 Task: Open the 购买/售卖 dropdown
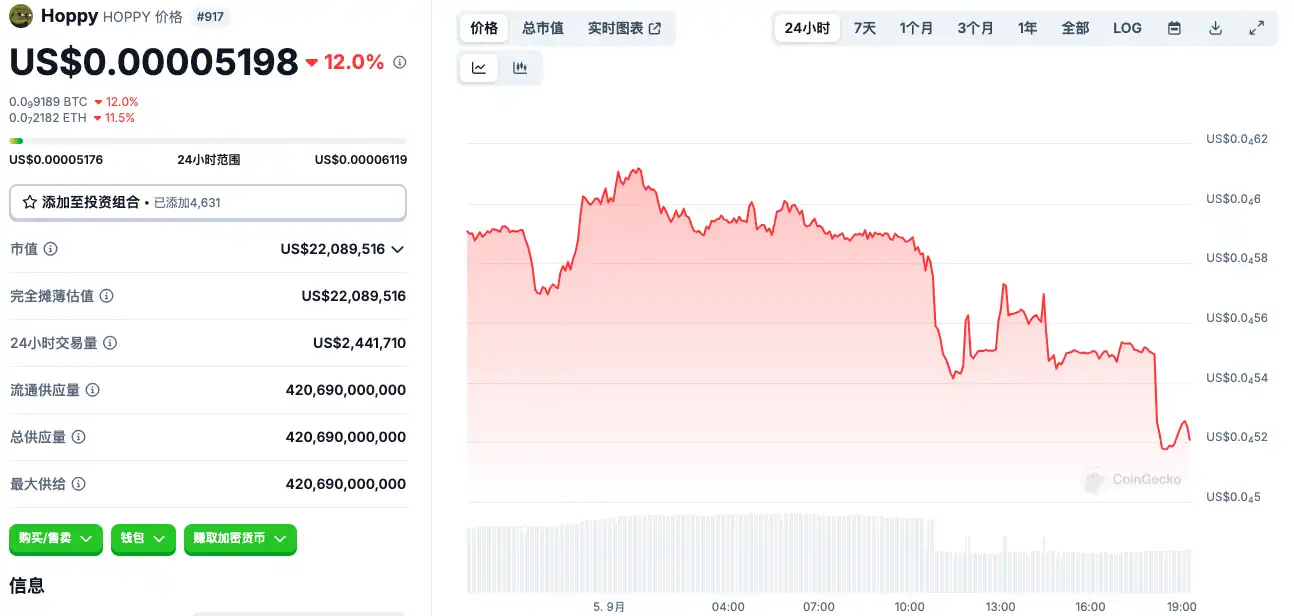(x=56, y=538)
